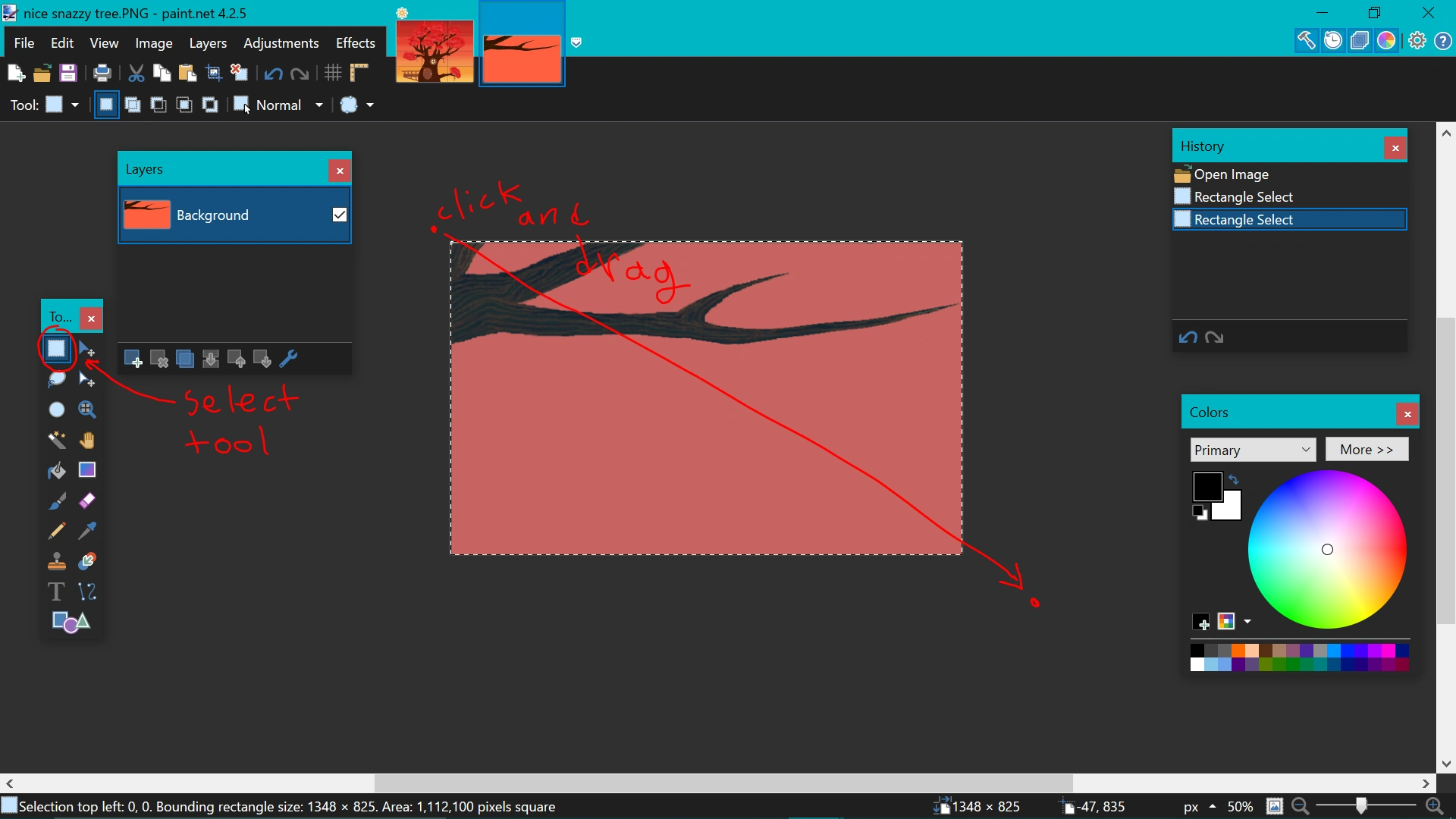Select the Paint Bucket tool
This screenshot has width=1456, height=819.
[57, 471]
